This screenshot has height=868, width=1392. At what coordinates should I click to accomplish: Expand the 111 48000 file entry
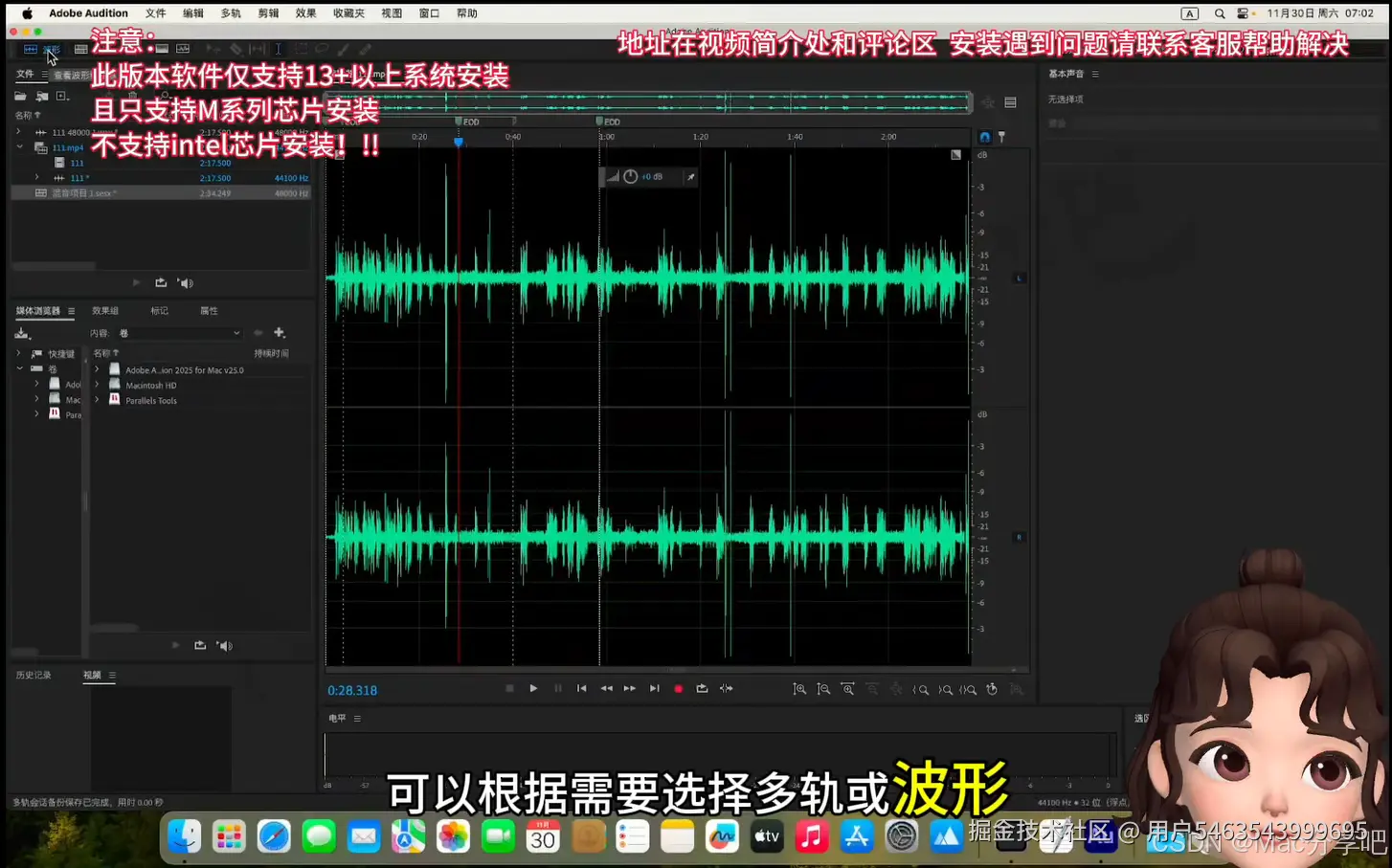tap(19, 132)
